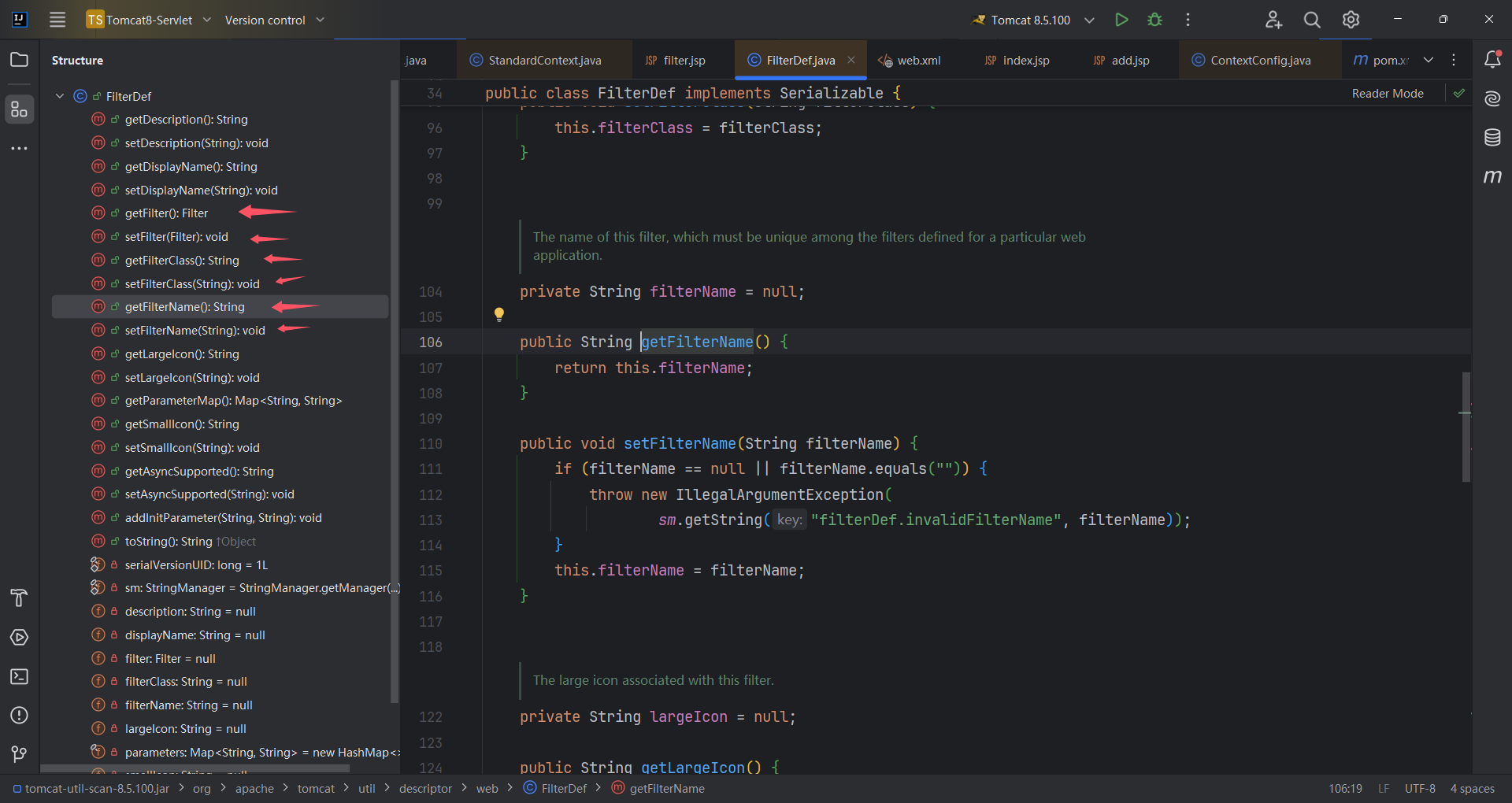
Task: Open Code With Me add-user icon
Action: tap(1273, 20)
